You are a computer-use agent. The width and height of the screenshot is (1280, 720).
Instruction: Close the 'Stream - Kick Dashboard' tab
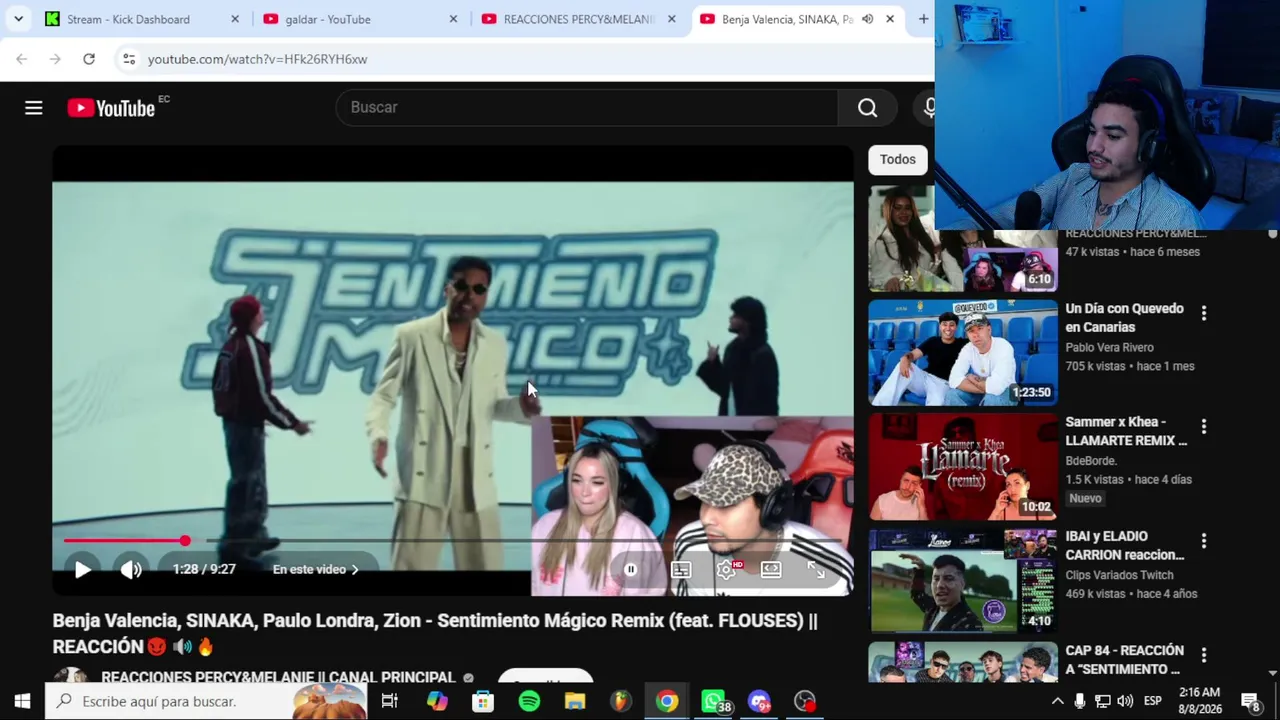[x=235, y=19]
